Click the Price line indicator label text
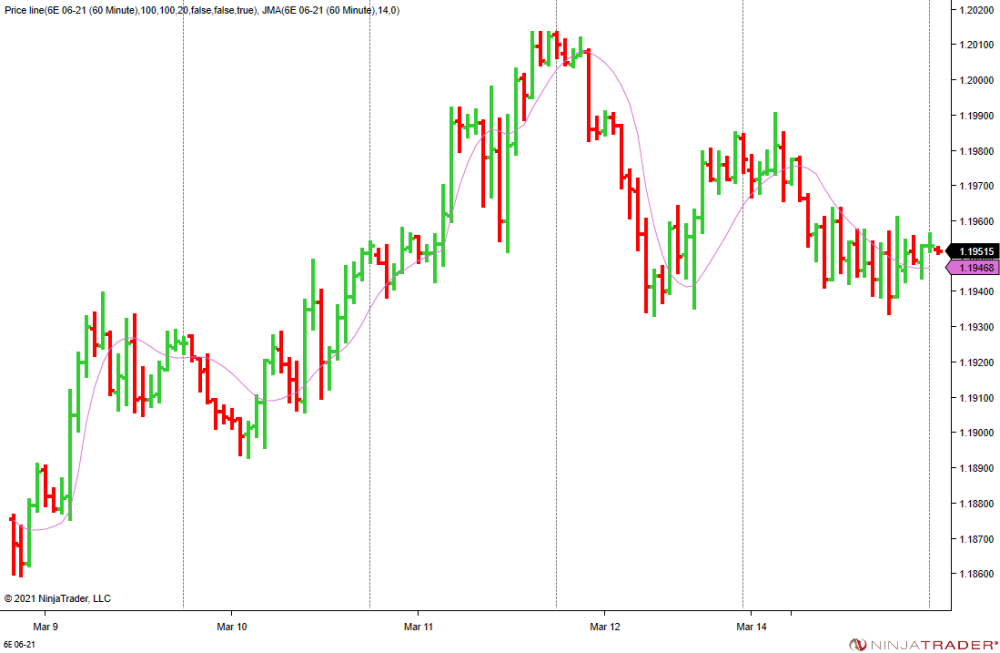Viewport: 1000px width, 653px height. [x=127, y=9]
